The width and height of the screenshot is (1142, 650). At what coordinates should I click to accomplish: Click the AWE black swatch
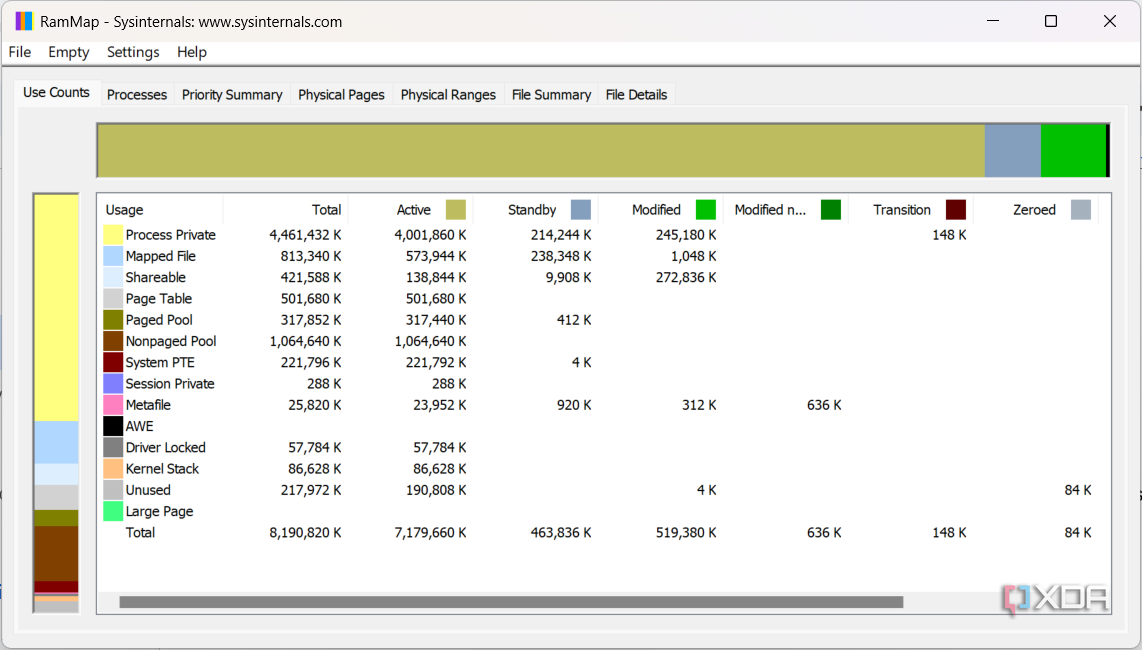[113, 426]
